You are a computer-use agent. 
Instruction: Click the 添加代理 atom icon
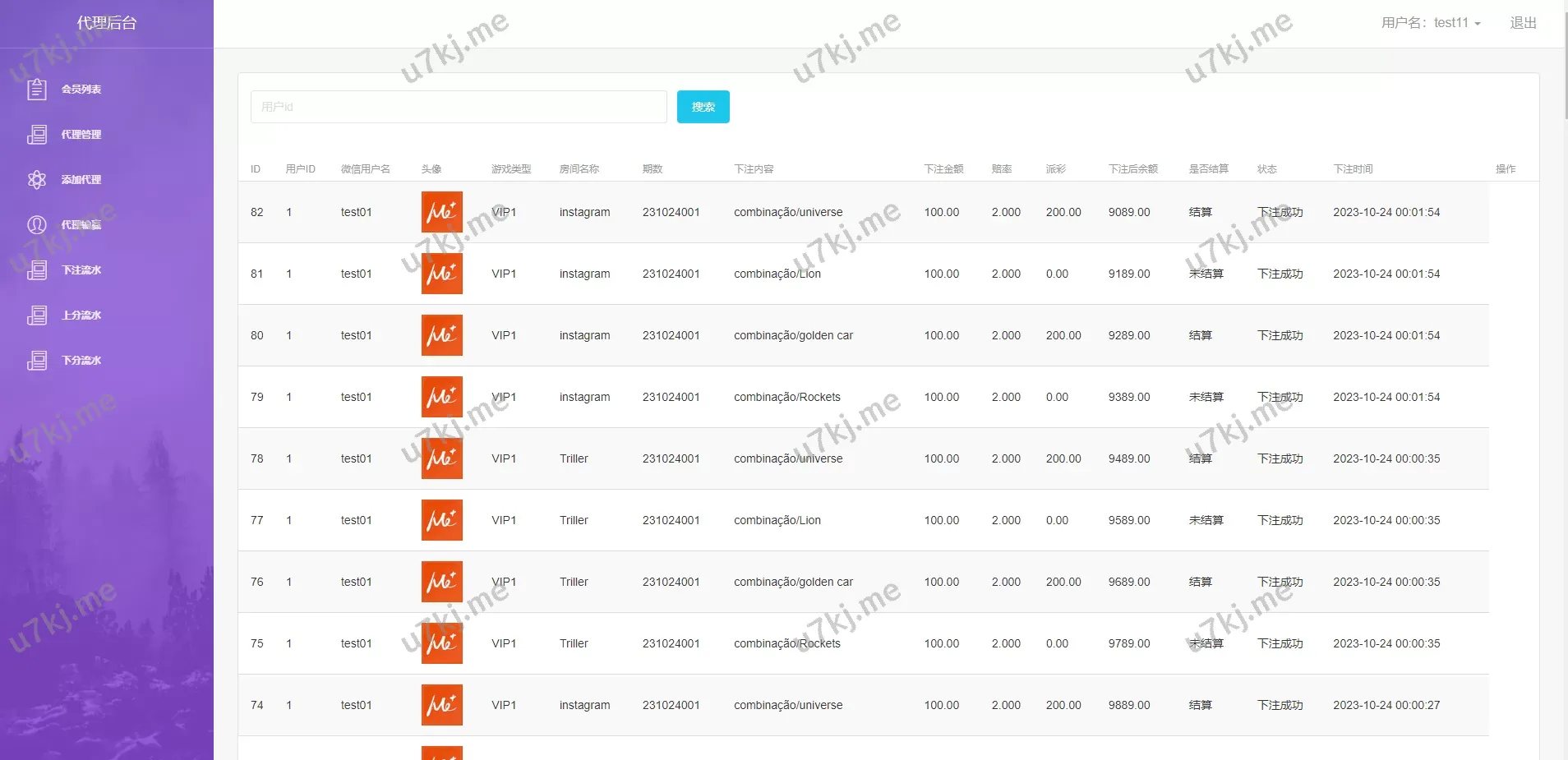37,179
